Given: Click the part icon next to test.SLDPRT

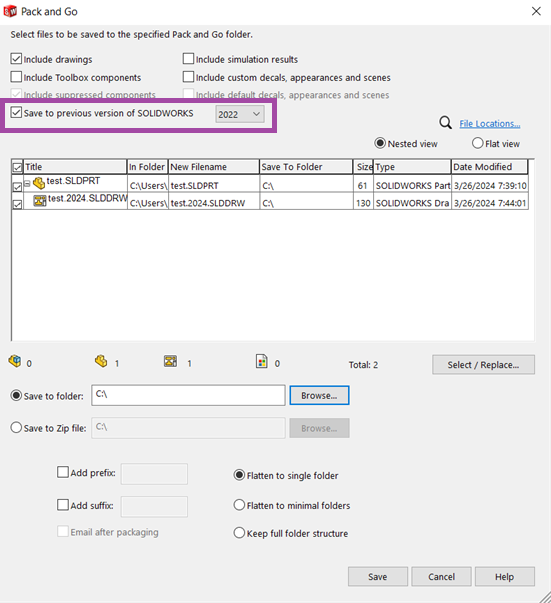Looking at the screenshot, I should [39, 183].
